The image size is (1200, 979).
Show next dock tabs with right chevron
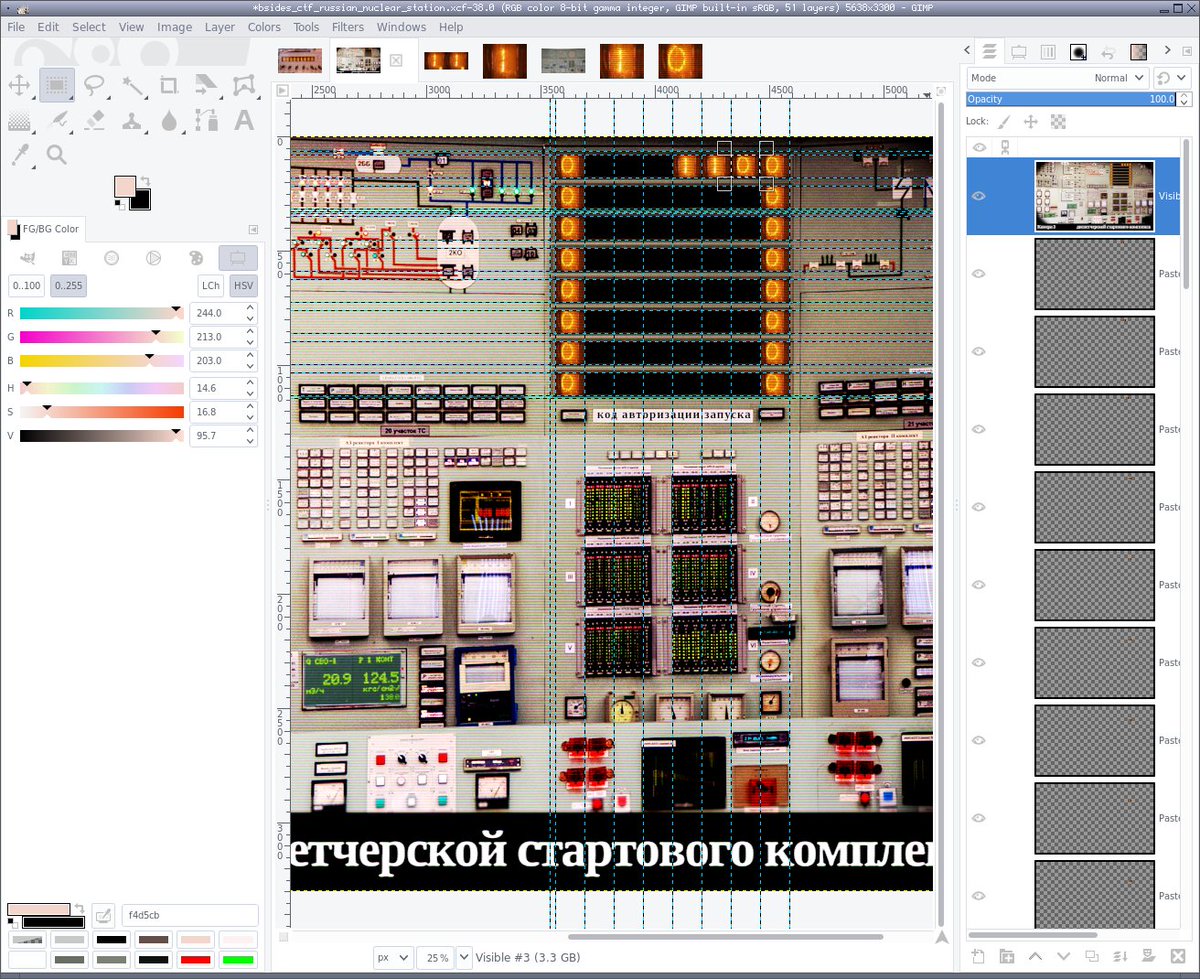[x=1167, y=51]
